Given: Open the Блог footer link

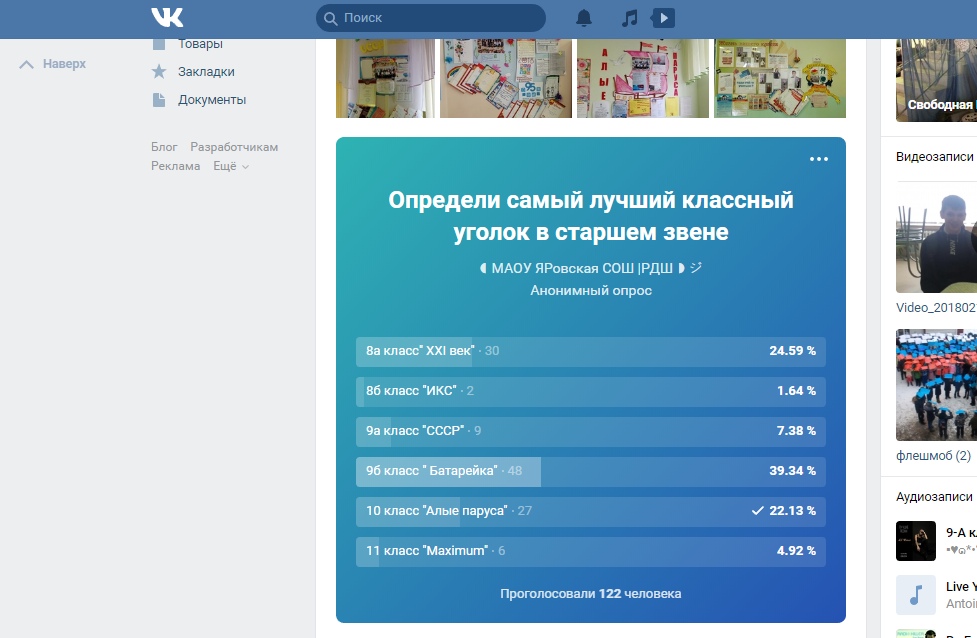Looking at the screenshot, I should click(164, 147).
